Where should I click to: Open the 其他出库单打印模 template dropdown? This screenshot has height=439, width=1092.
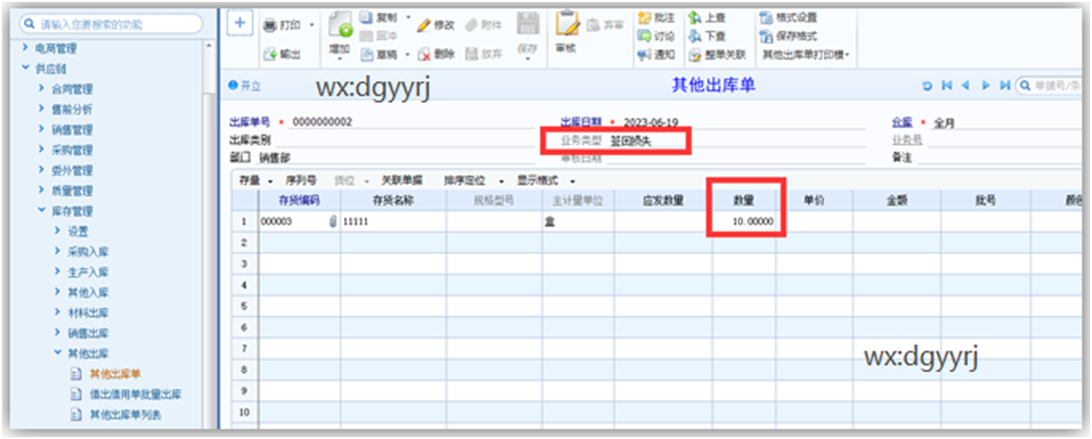pyautogui.click(x=806, y=54)
